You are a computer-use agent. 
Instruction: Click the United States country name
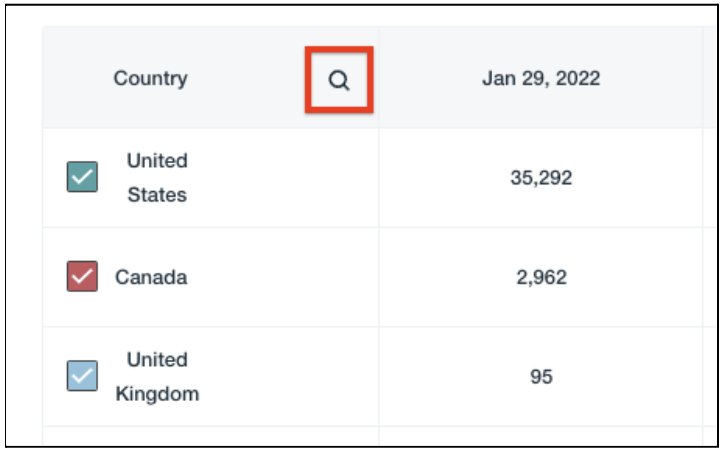point(157,177)
